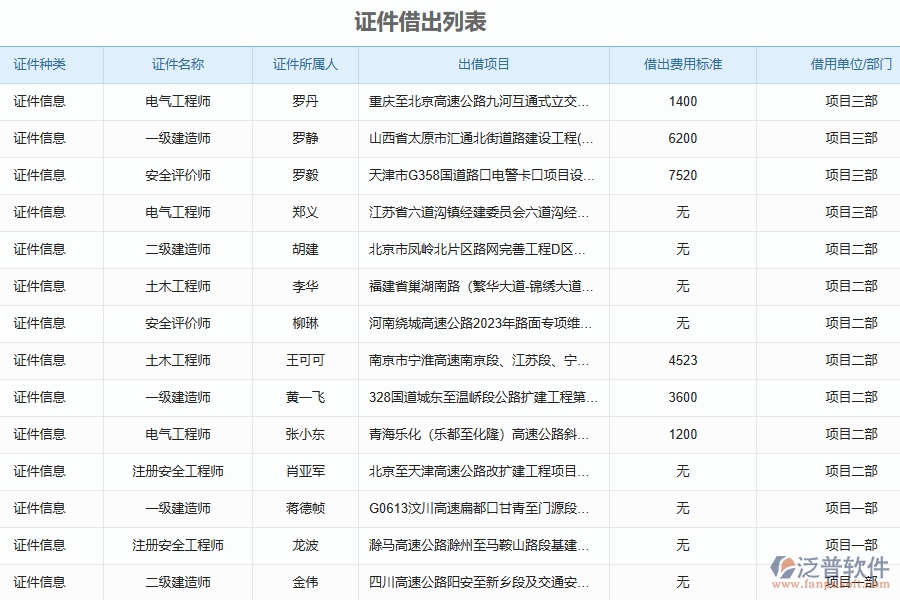This screenshot has width=900, height=600.
Task: Open 罗静's 一级建造师 certificate entry
Action: point(178,138)
